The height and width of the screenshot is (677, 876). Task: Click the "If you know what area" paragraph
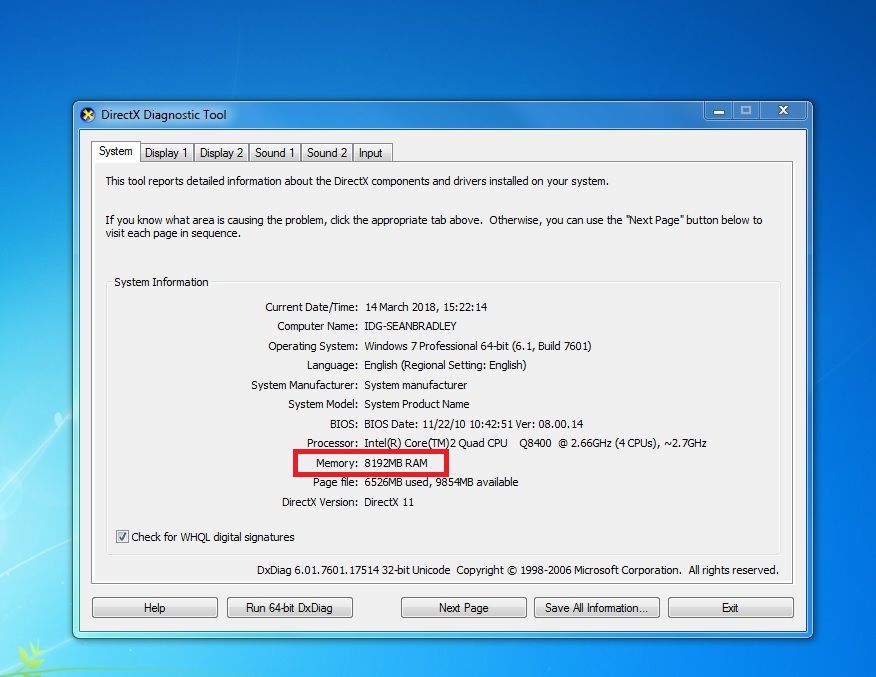tap(434, 227)
